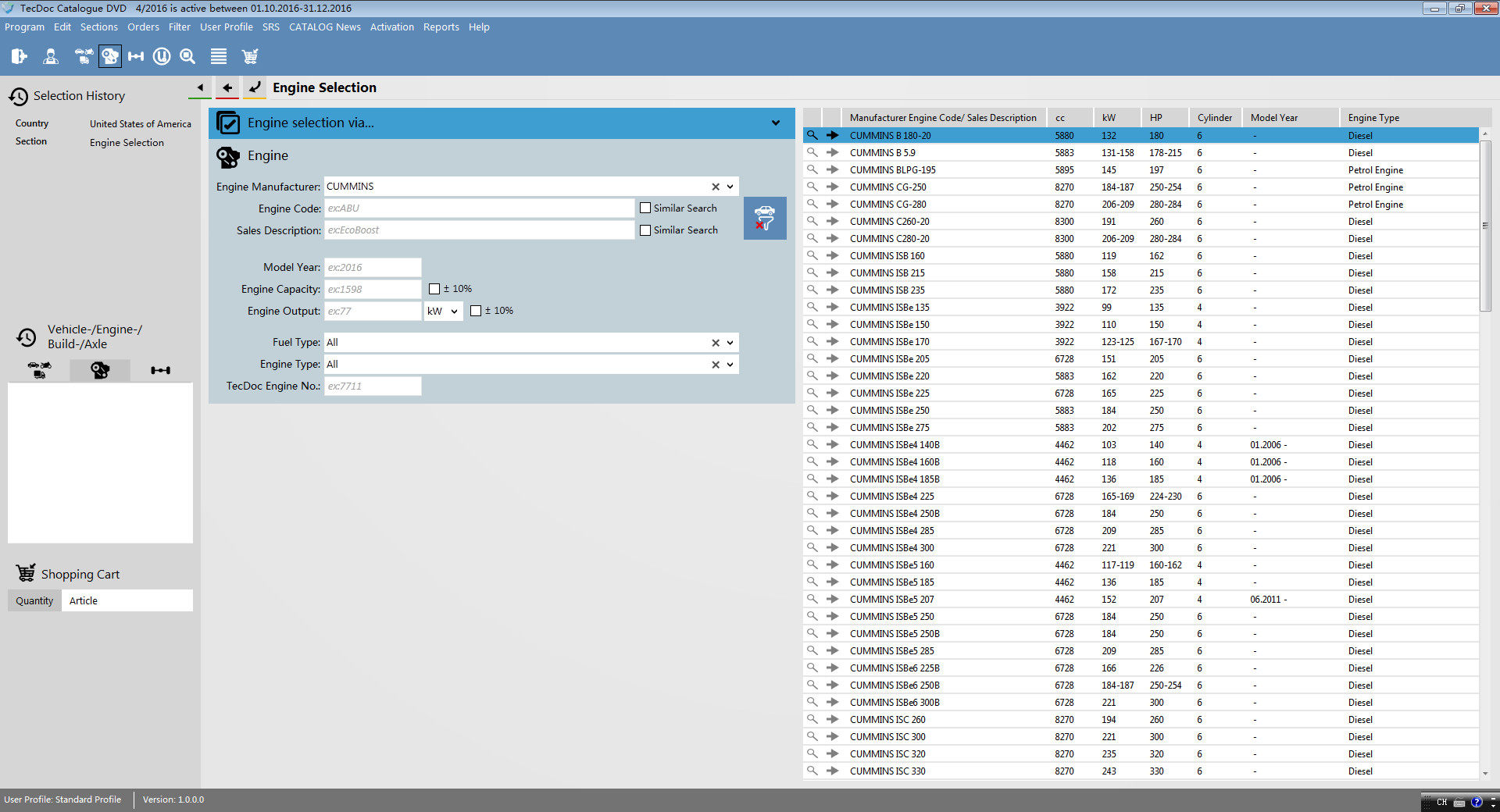Click the engine list vertical scrollbar thumb
Viewport: 1500px width, 812px height.
coord(1485,226)
